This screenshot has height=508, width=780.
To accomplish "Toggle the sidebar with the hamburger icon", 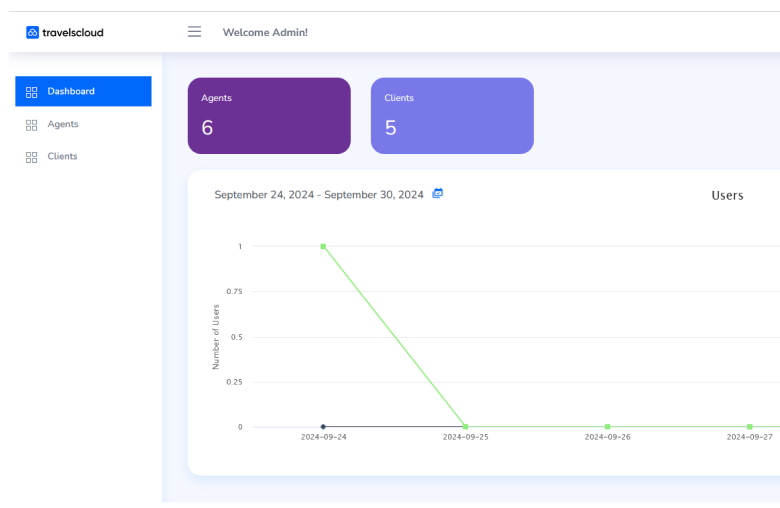I will coord(195,32).
